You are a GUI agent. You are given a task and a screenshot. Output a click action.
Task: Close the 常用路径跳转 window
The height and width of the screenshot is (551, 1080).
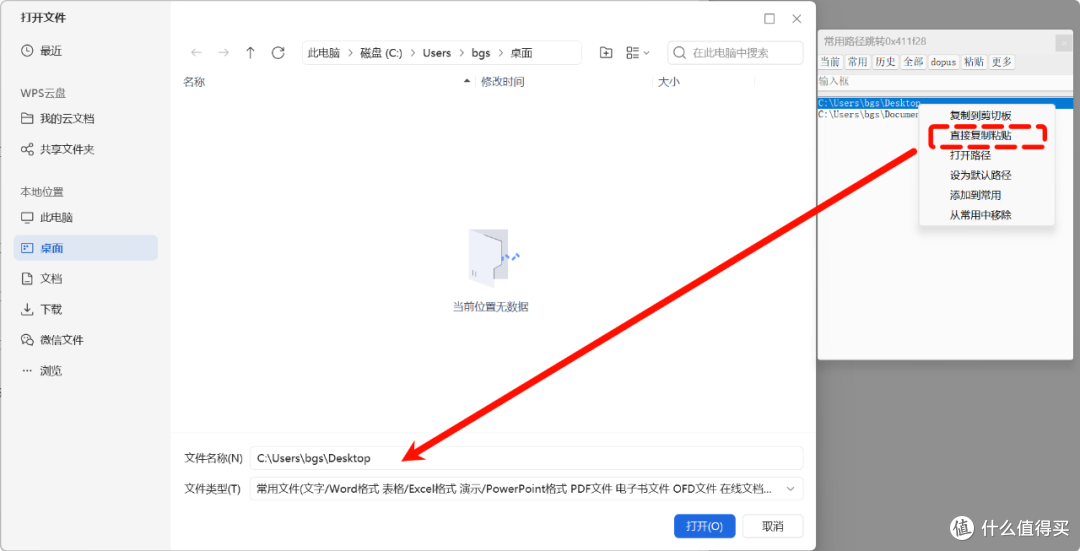1064,43
